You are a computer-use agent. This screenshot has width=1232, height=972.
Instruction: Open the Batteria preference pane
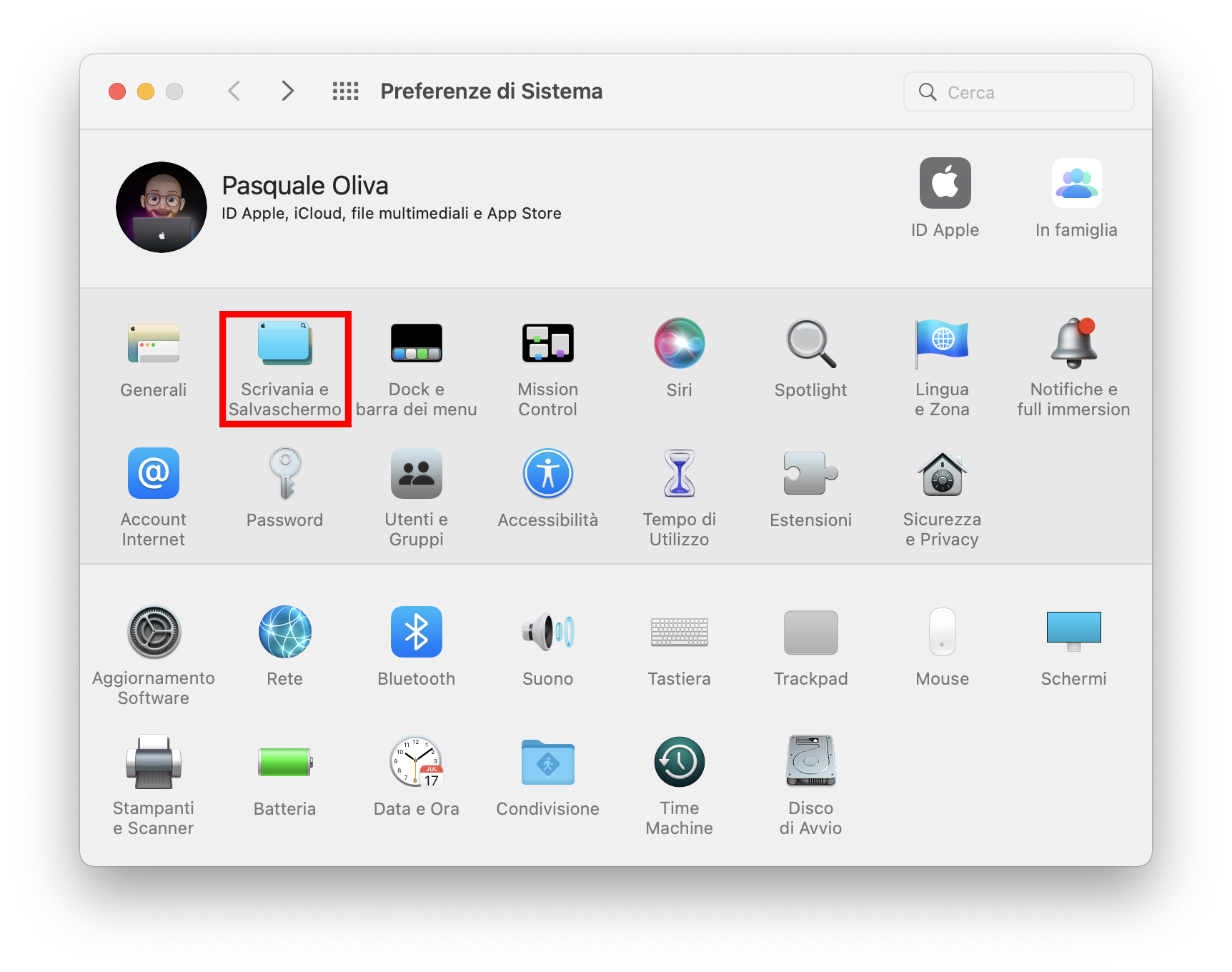(x=284, y=763)
